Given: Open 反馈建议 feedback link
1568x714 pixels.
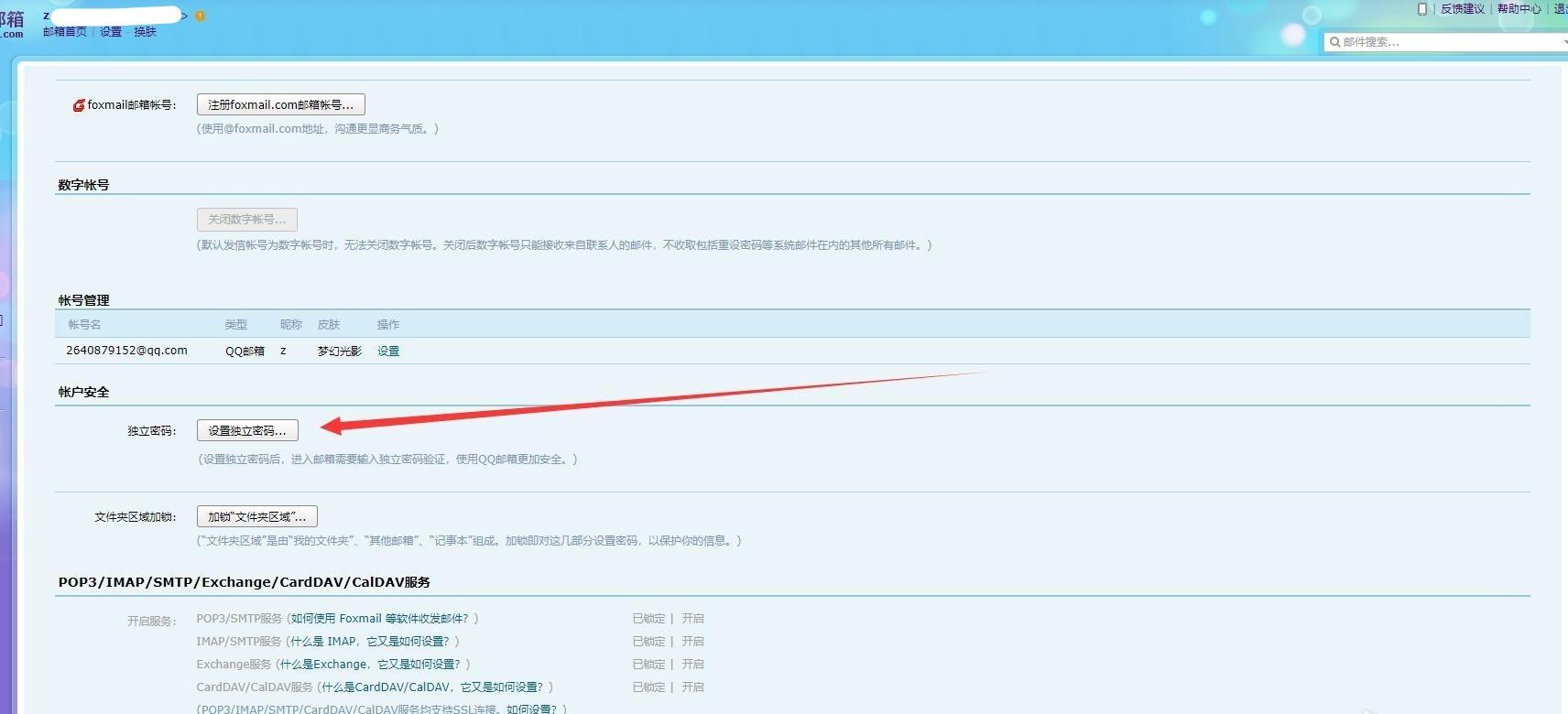Looking at the screenshot, I should point(1463,9).
